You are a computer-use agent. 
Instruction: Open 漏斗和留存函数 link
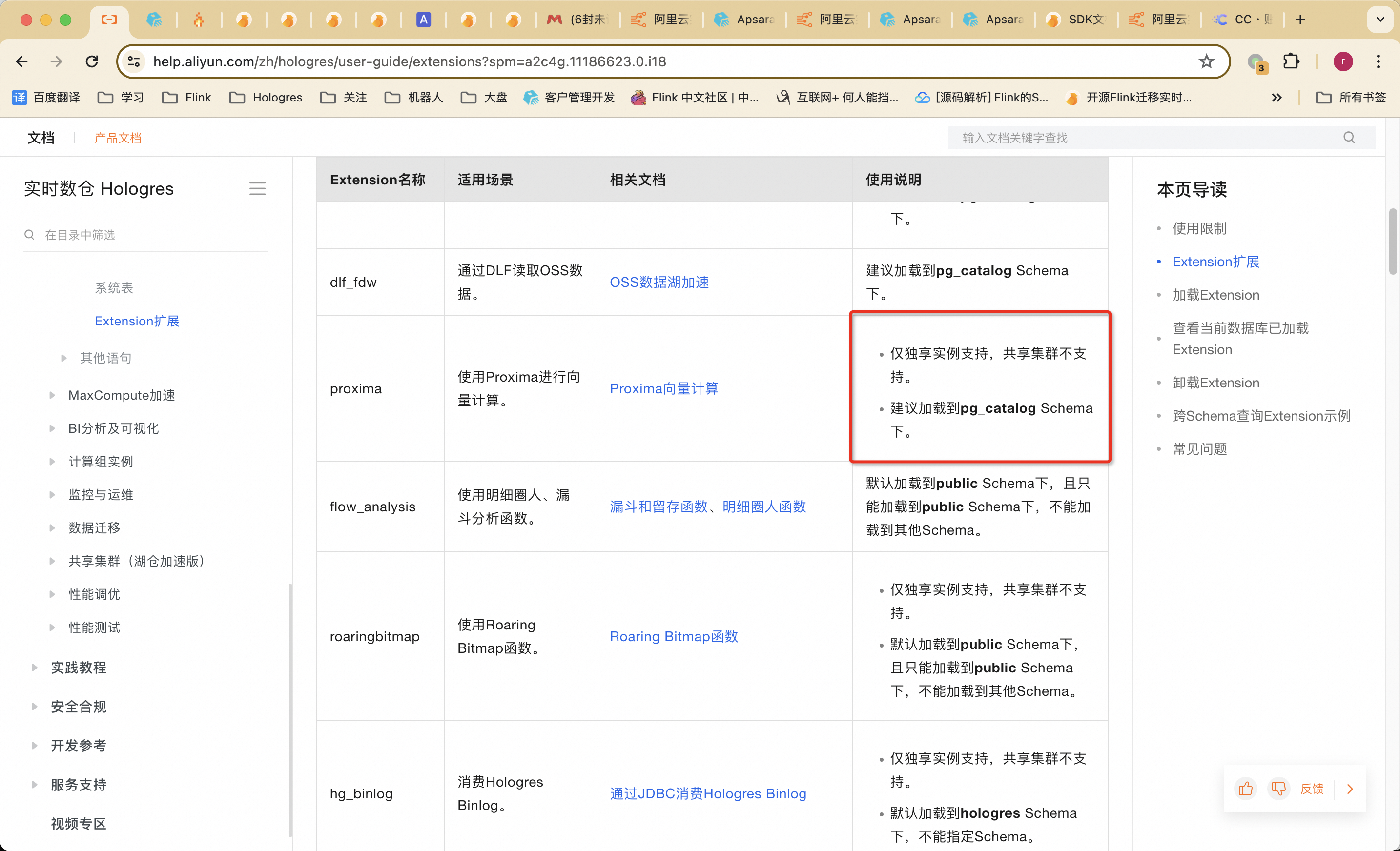coord(659,507)
